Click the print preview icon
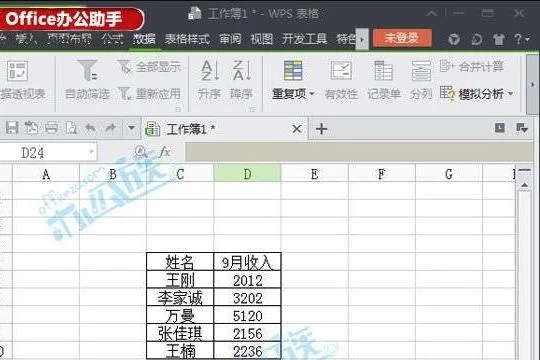The height and width of the screenshot is (360, 540). 71,128
